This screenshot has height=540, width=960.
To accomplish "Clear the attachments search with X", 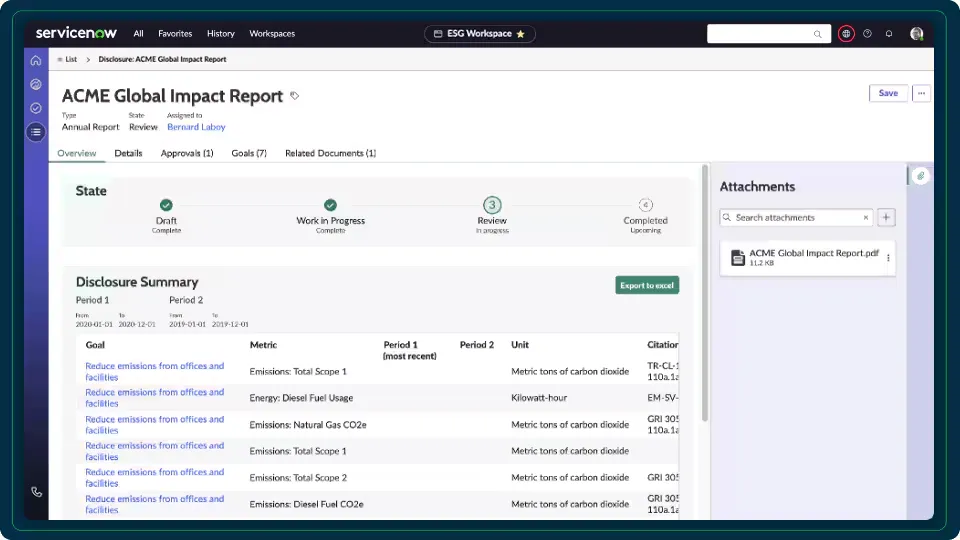I will tap(866, 217).
